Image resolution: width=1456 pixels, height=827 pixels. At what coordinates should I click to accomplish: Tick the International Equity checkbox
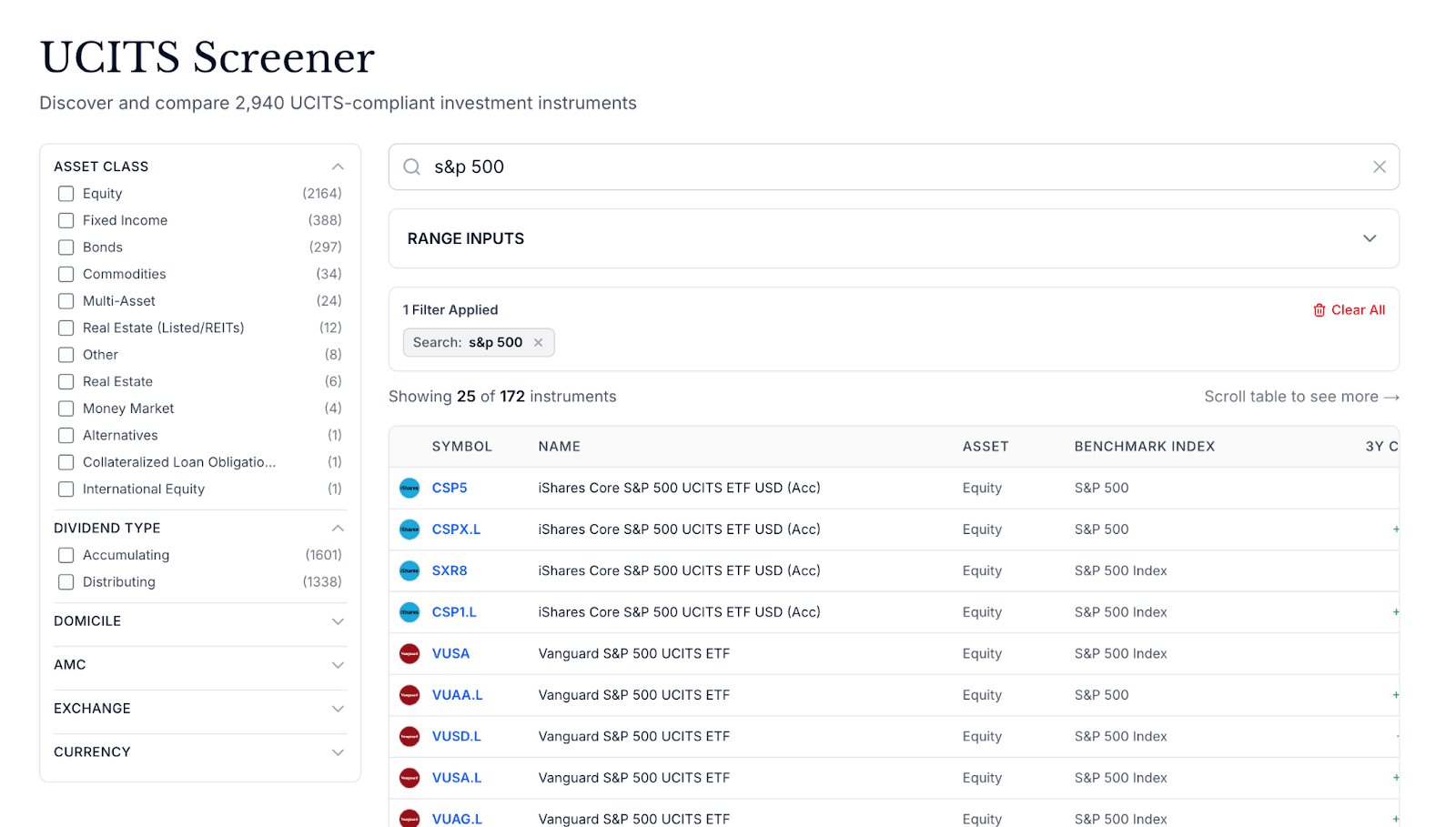click(66, 489)
